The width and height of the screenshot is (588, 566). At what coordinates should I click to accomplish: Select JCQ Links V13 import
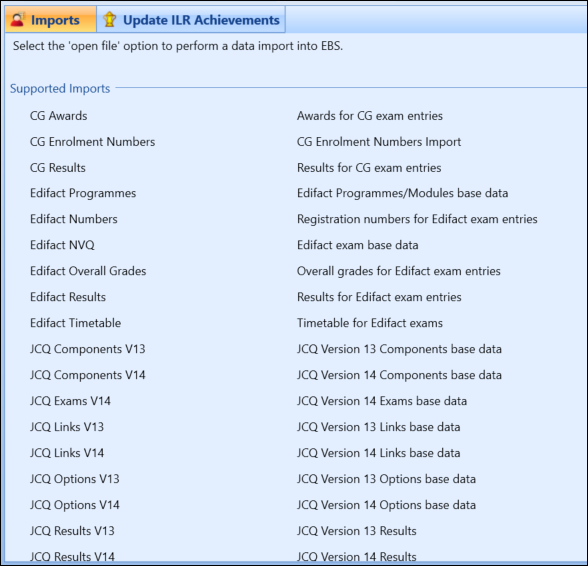click(x=67, y=427)
